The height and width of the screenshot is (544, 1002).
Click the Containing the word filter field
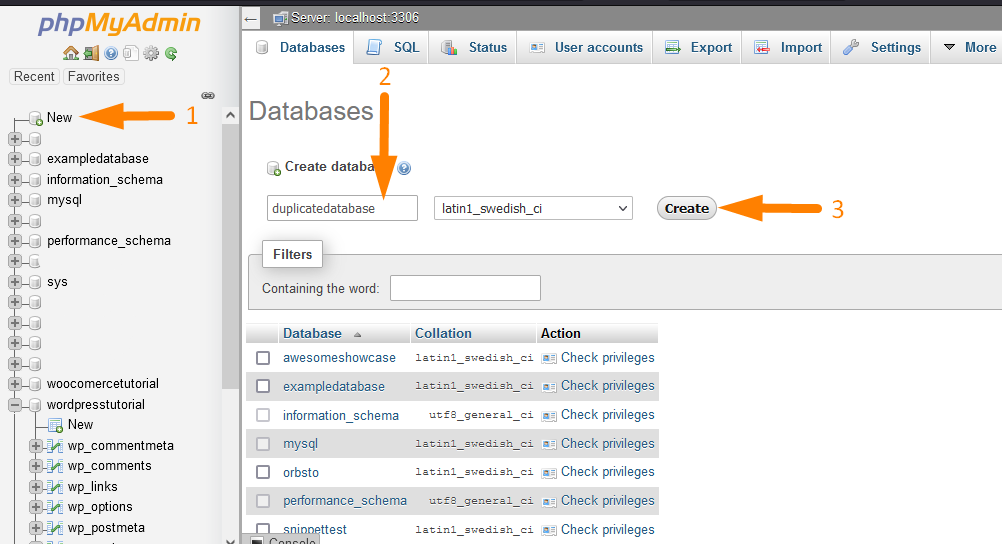click(465, 288)
